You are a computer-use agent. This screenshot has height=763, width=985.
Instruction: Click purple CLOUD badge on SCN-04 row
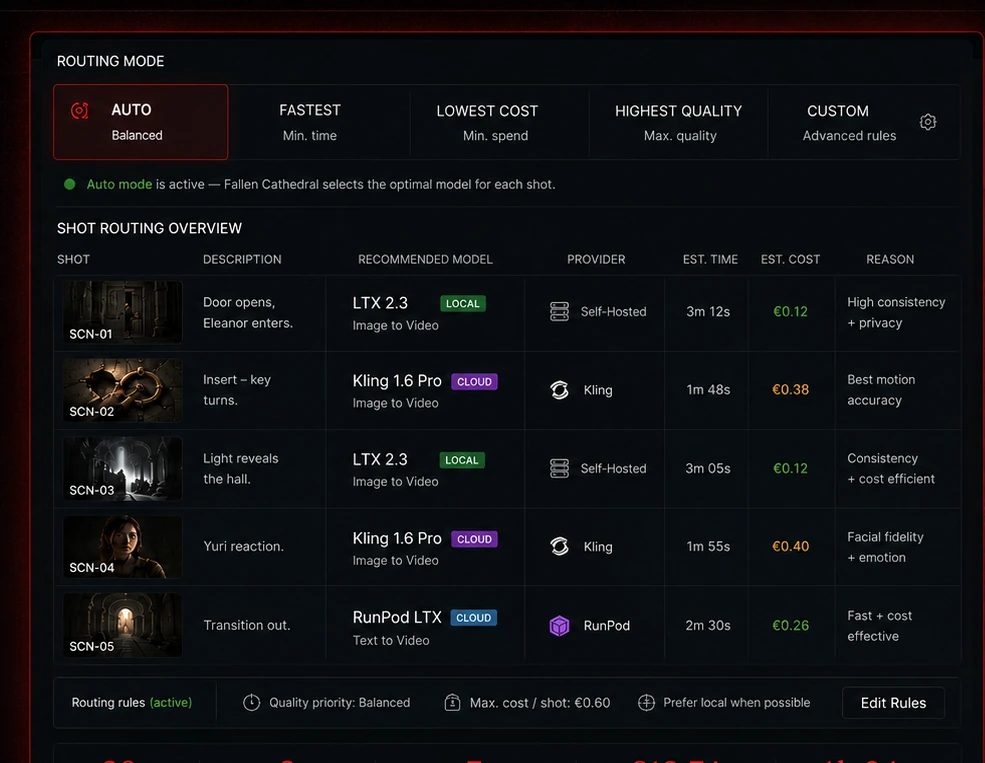pos(474,539)
